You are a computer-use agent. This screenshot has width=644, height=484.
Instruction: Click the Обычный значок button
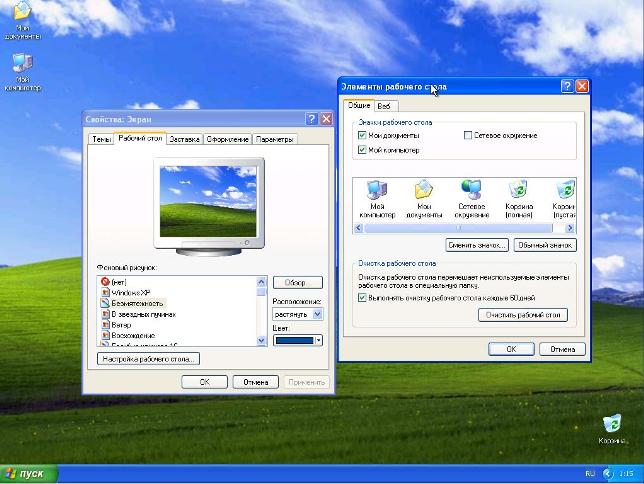coord(545,245)
